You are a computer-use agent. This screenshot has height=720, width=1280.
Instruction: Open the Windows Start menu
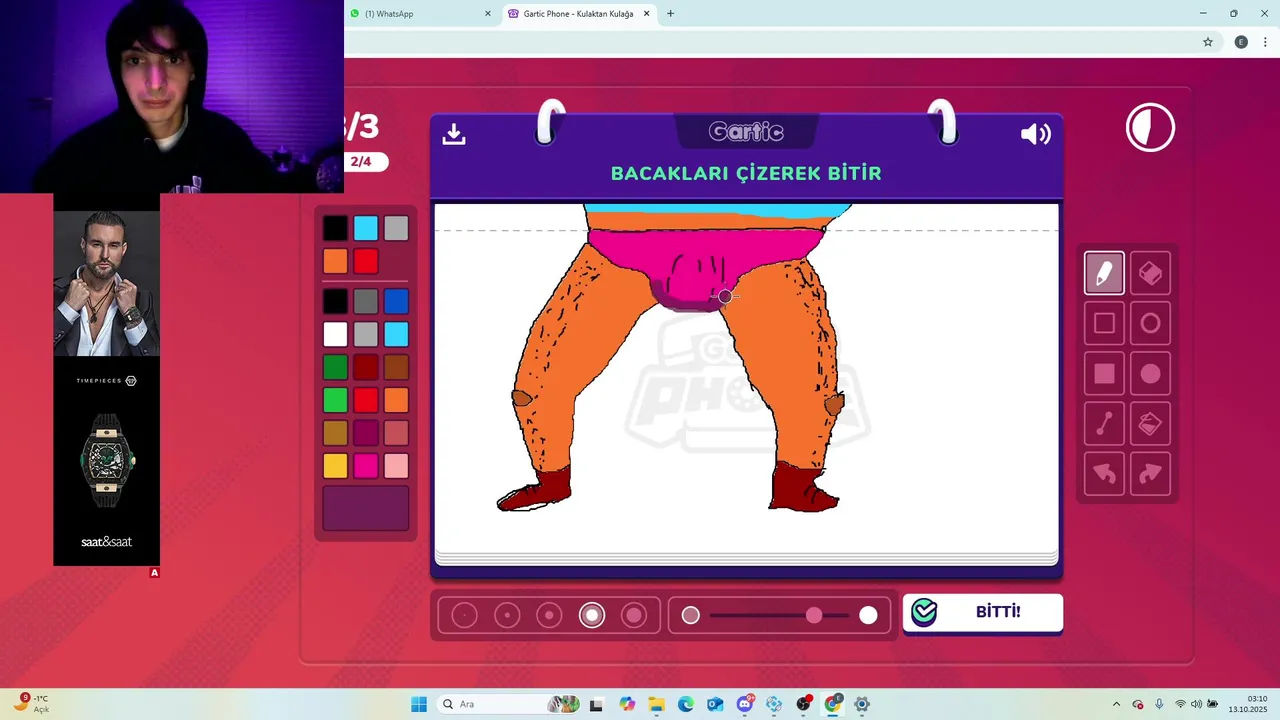[x=419, y=704]
